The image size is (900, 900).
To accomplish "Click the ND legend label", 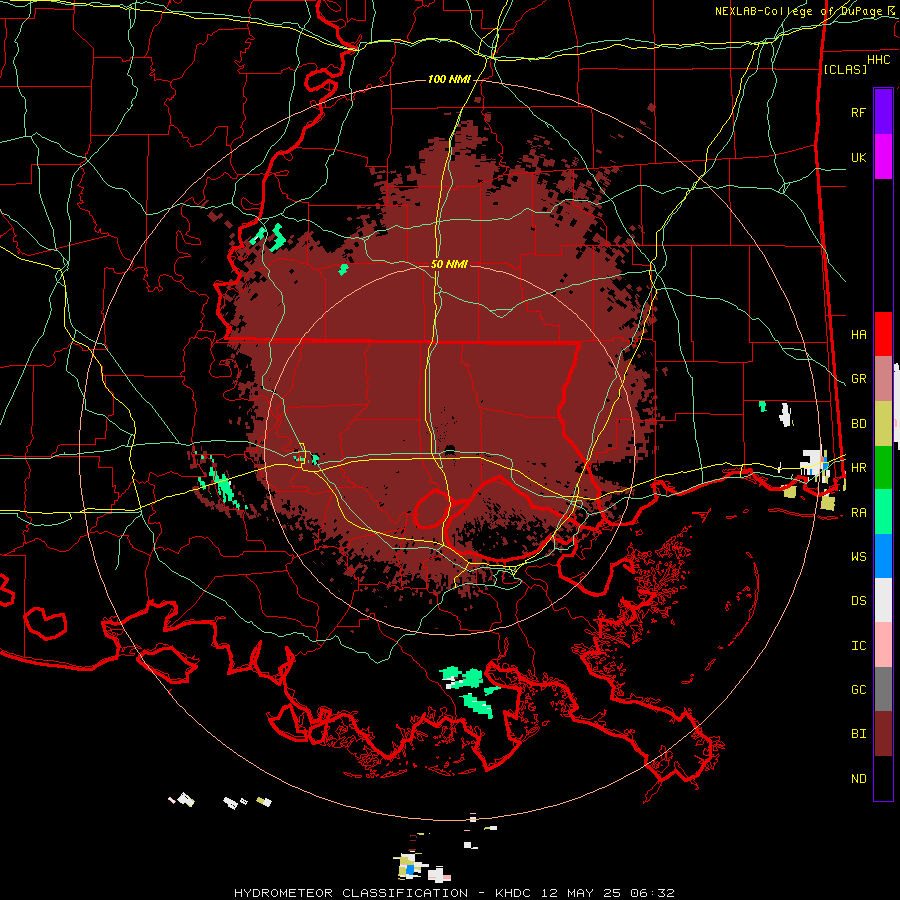I will 859,779.
